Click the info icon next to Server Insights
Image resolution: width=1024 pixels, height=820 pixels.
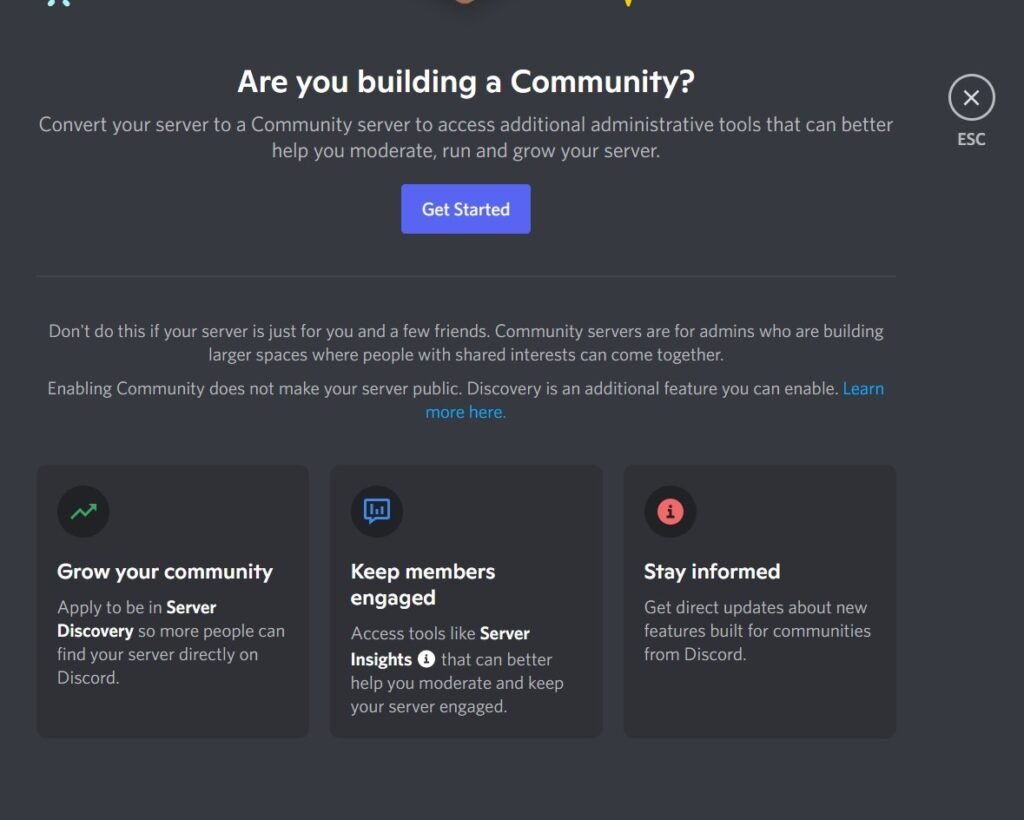(426, 659)
